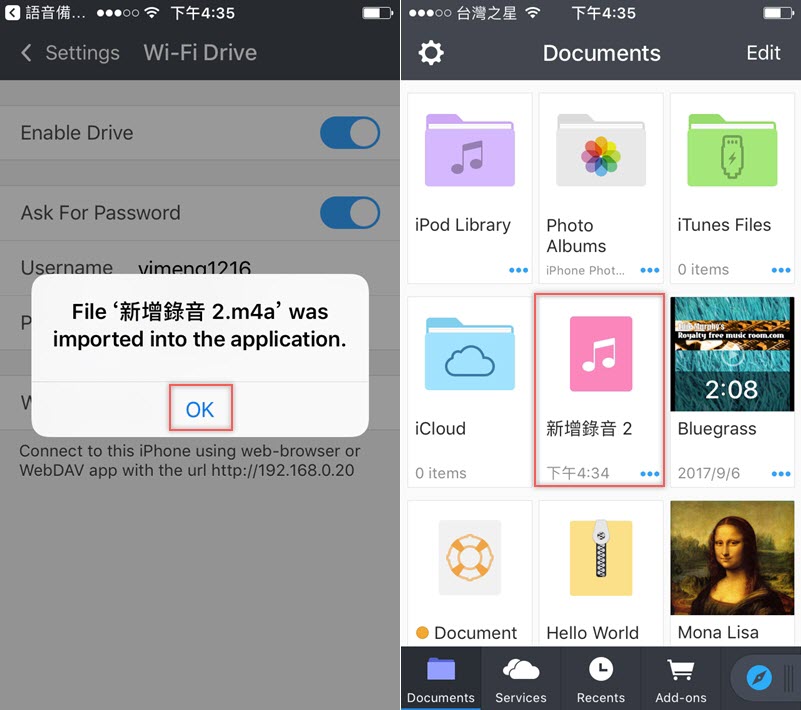This screenshot has height=710, width=801.
Task: Open the Mona Lisa image thumbnail
Action: pos(732,558)
